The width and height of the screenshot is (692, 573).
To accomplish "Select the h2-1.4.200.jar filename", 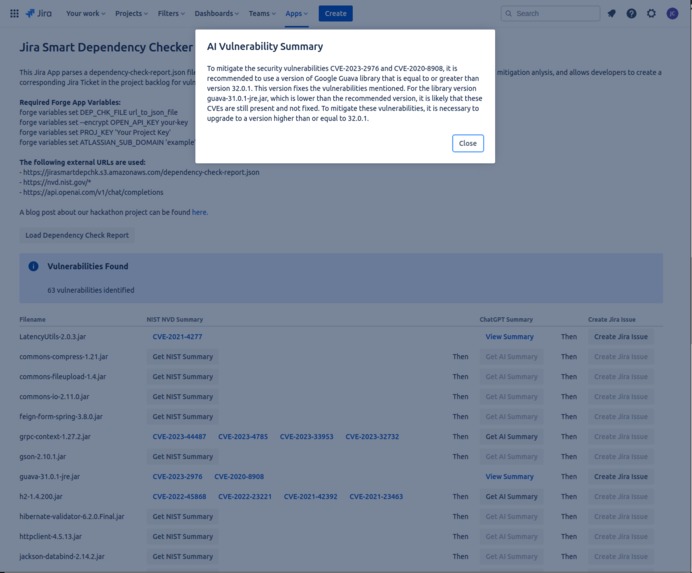I will tap(41, 497).
